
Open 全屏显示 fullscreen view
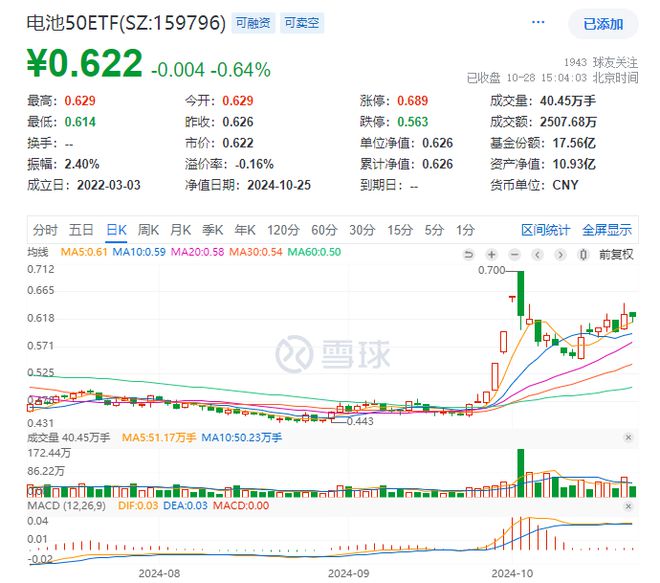[x=607, y=230]
